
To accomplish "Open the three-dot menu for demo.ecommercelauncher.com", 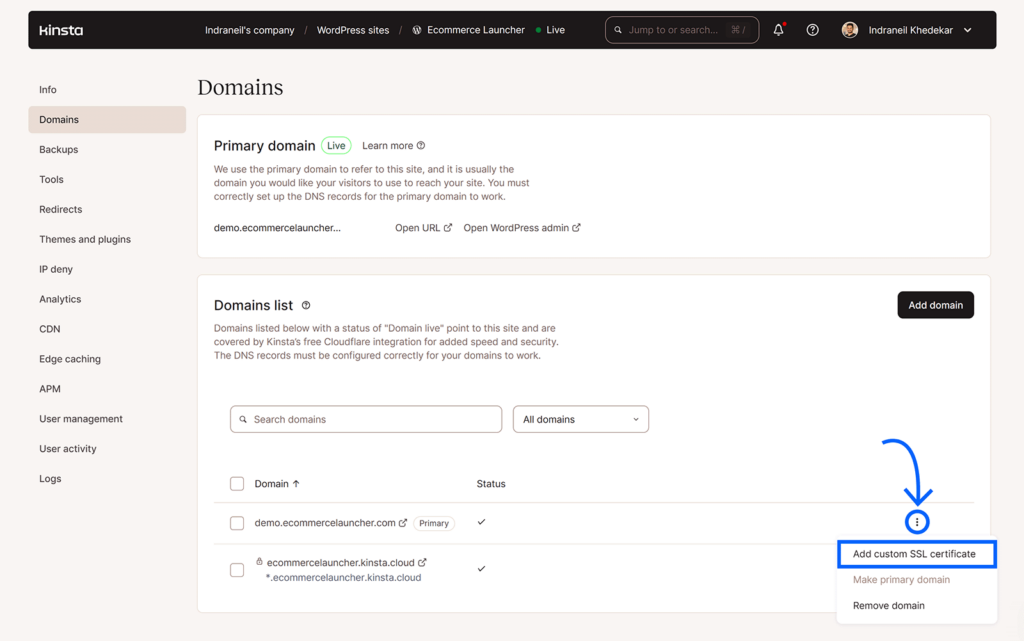I will tap(917, 522).
